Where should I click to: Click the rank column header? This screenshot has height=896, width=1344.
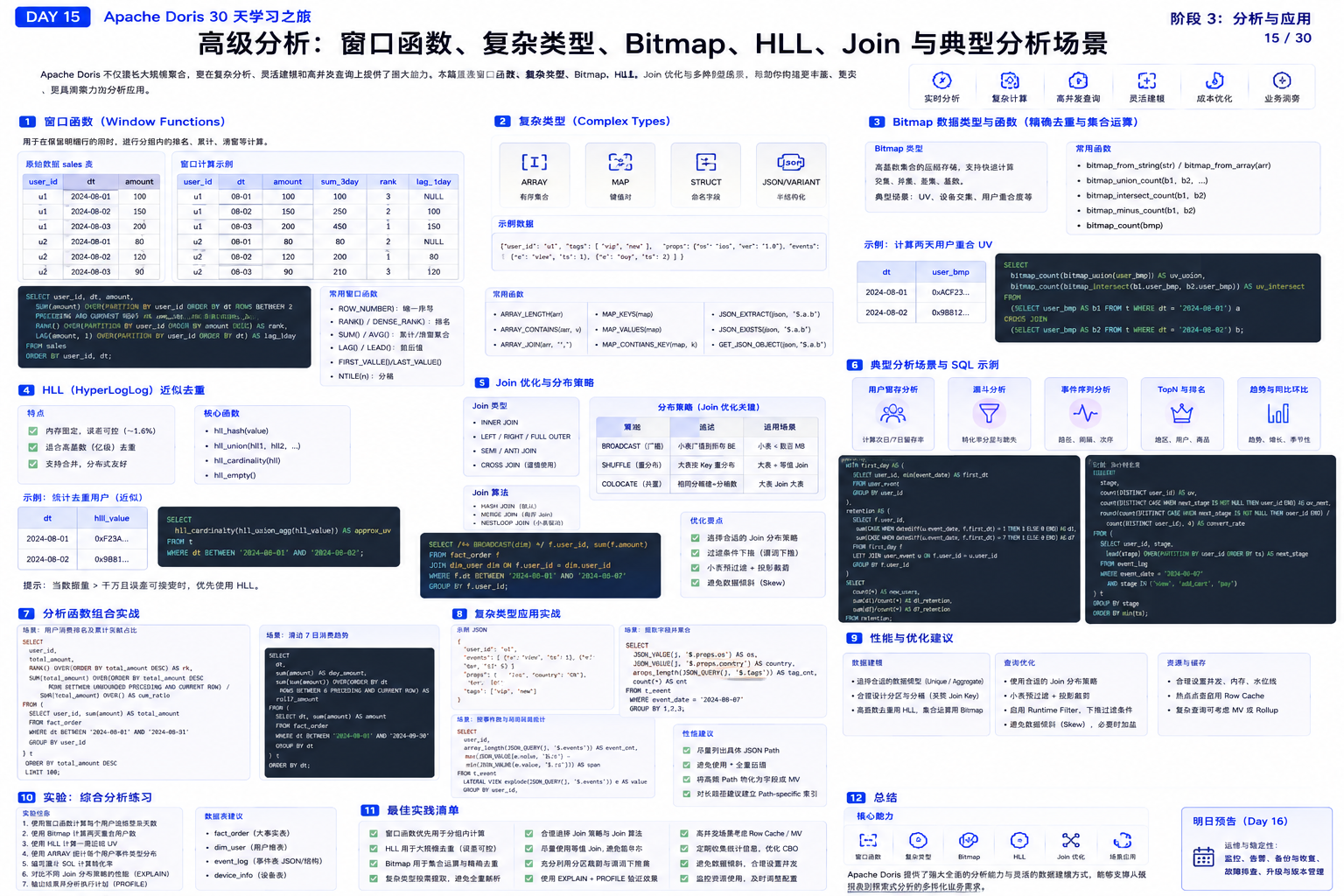[x=388, y=182]
